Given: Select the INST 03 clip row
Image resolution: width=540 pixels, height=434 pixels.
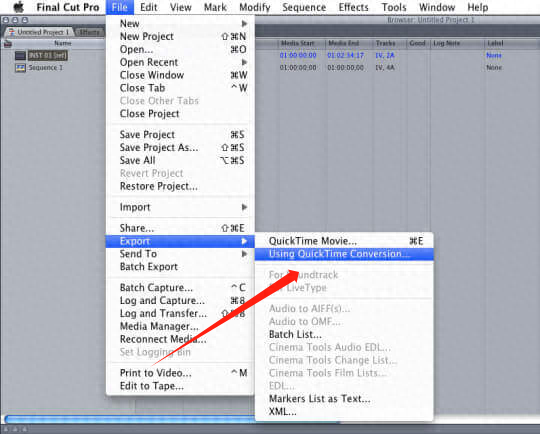Looking at the screenshot, I should [48, 55].
